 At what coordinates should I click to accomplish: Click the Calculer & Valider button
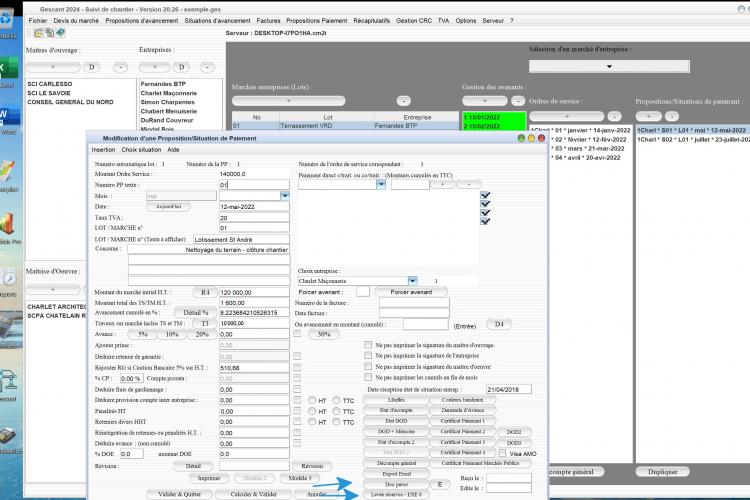click(x=254, y=494)
